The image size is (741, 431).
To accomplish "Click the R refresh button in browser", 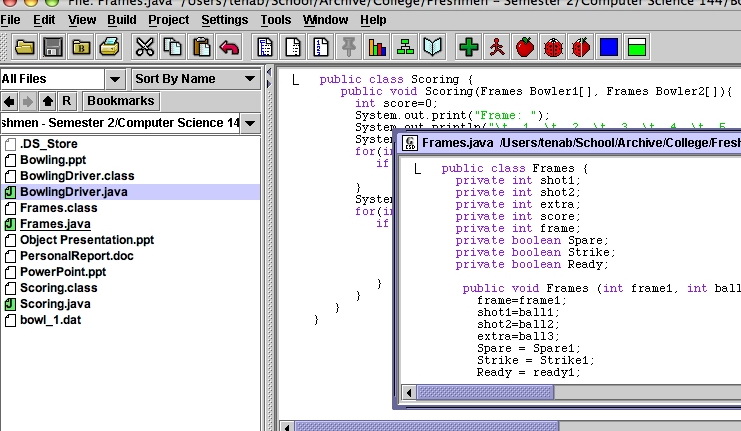I will pyautogui.click(x=67, y=101).
